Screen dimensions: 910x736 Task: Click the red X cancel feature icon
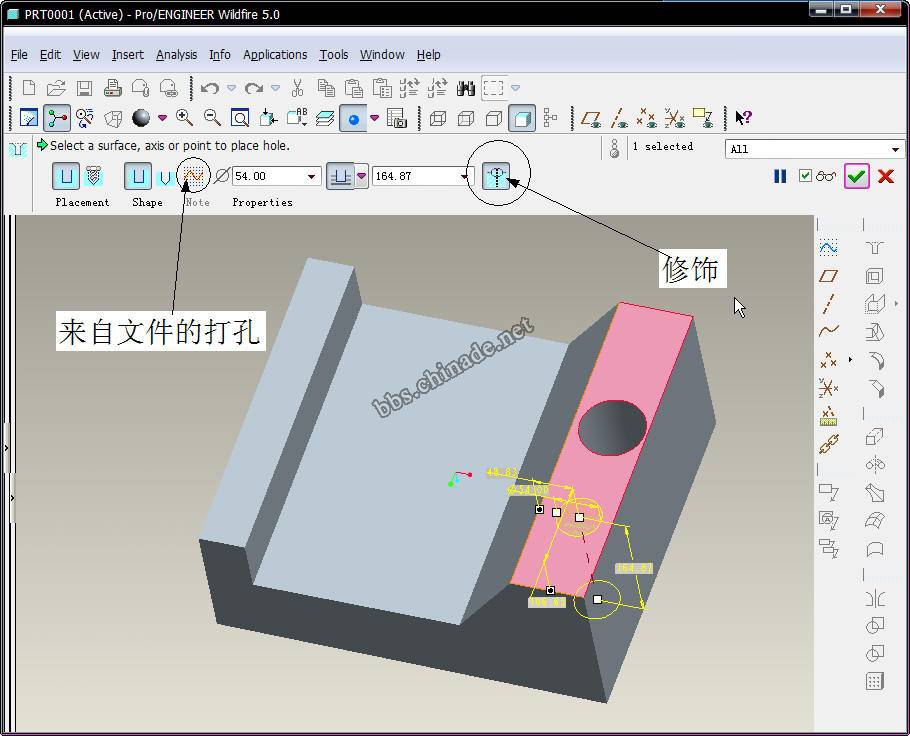pos(885,176)
